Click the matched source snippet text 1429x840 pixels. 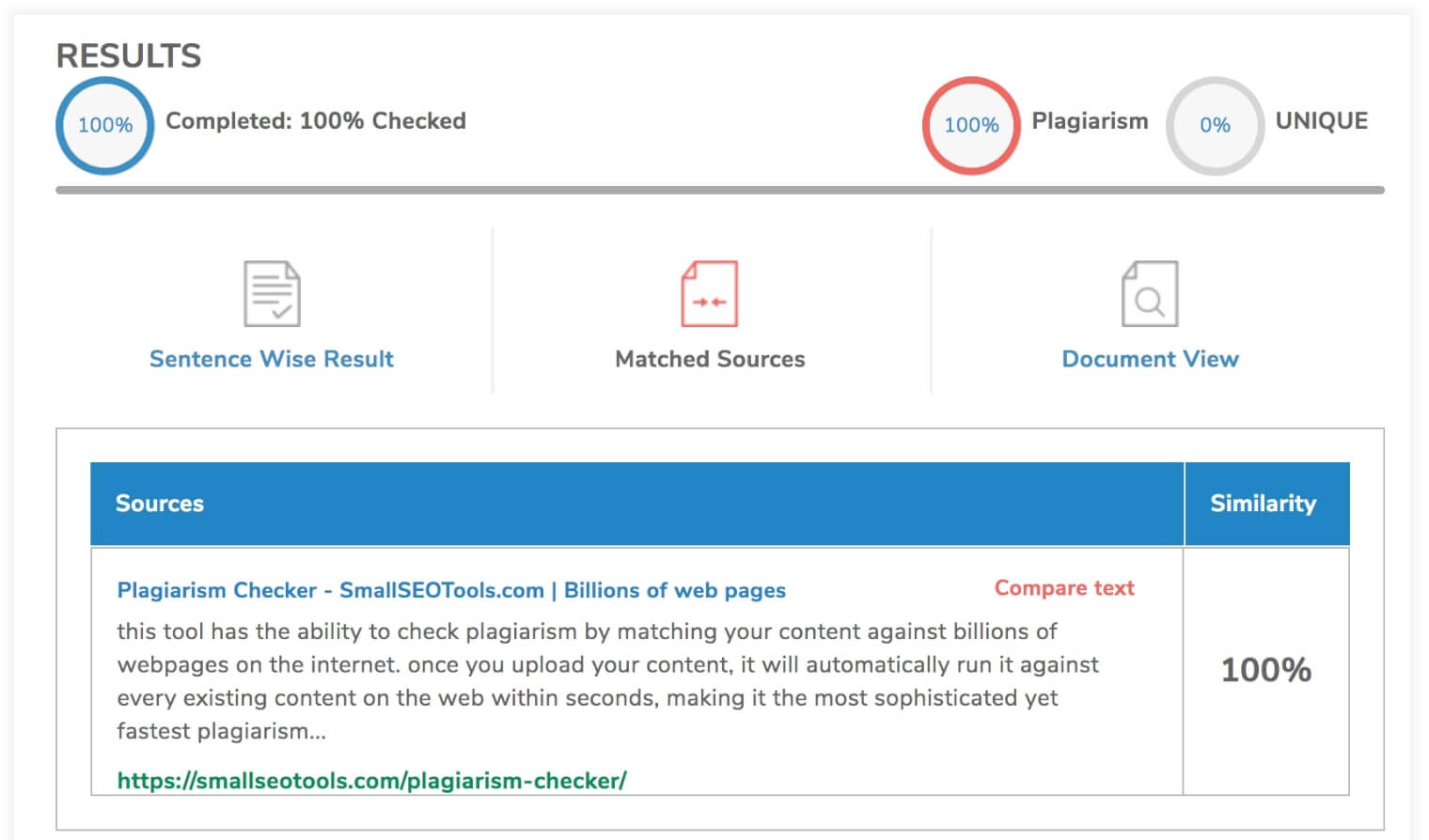click(607, 681)
